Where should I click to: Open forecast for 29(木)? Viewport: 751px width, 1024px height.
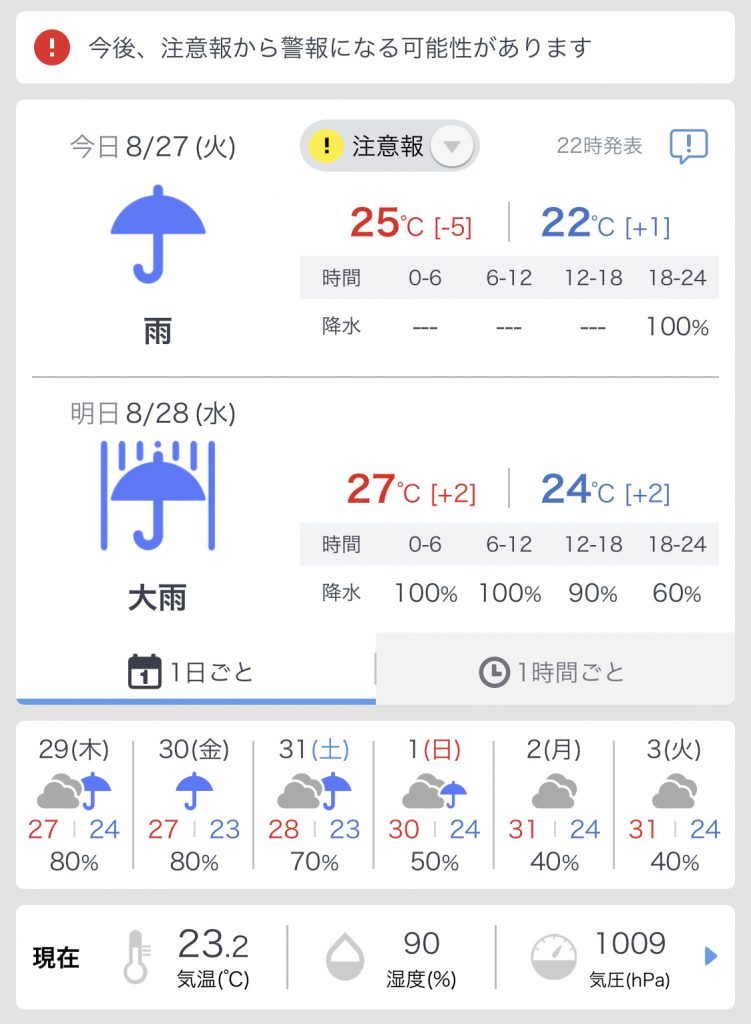tap(74, 805)
